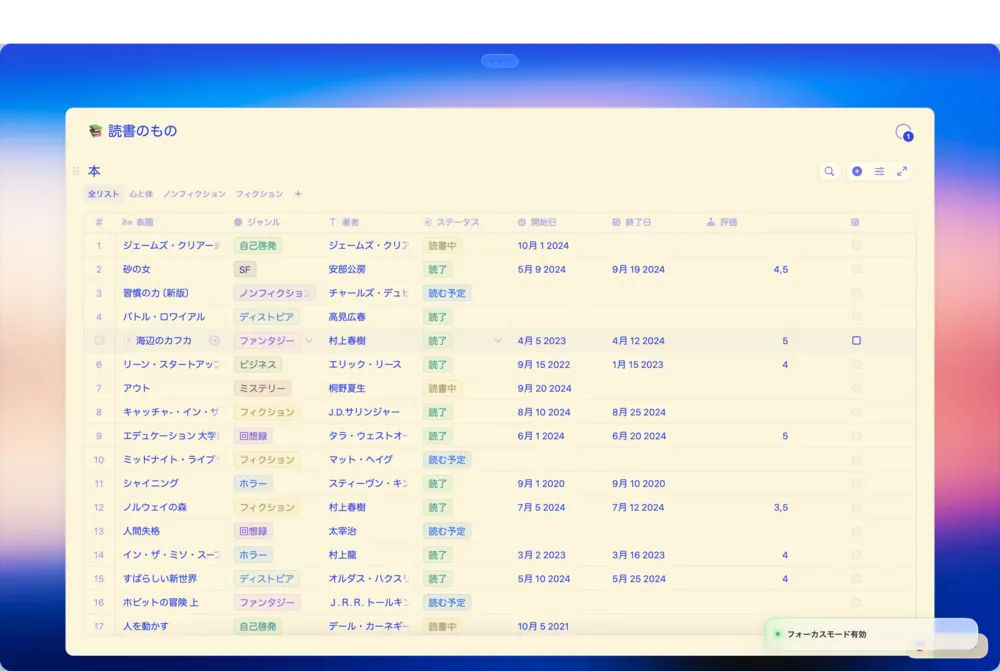Open the ミステリー genre tag in アウト row
The width and height of the screenshot is (1000, 671).
click(x=262, y=388)
